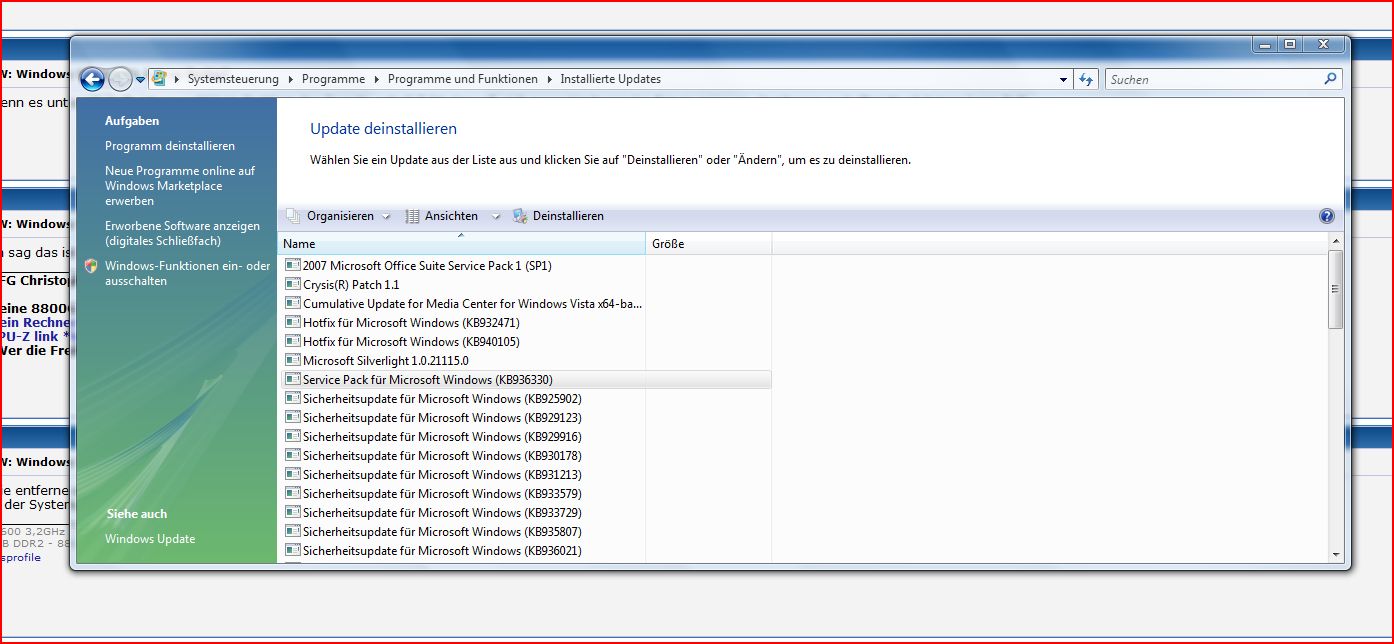
Task: Click Programme in the breadcrumb
Action: point(333,79)
